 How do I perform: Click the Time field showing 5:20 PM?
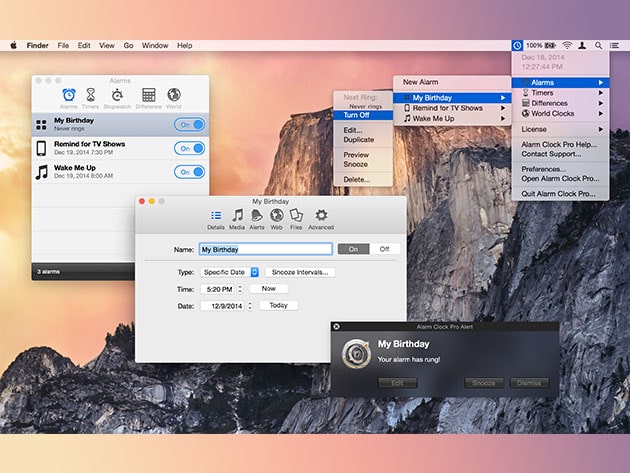[x=219, y=289]
